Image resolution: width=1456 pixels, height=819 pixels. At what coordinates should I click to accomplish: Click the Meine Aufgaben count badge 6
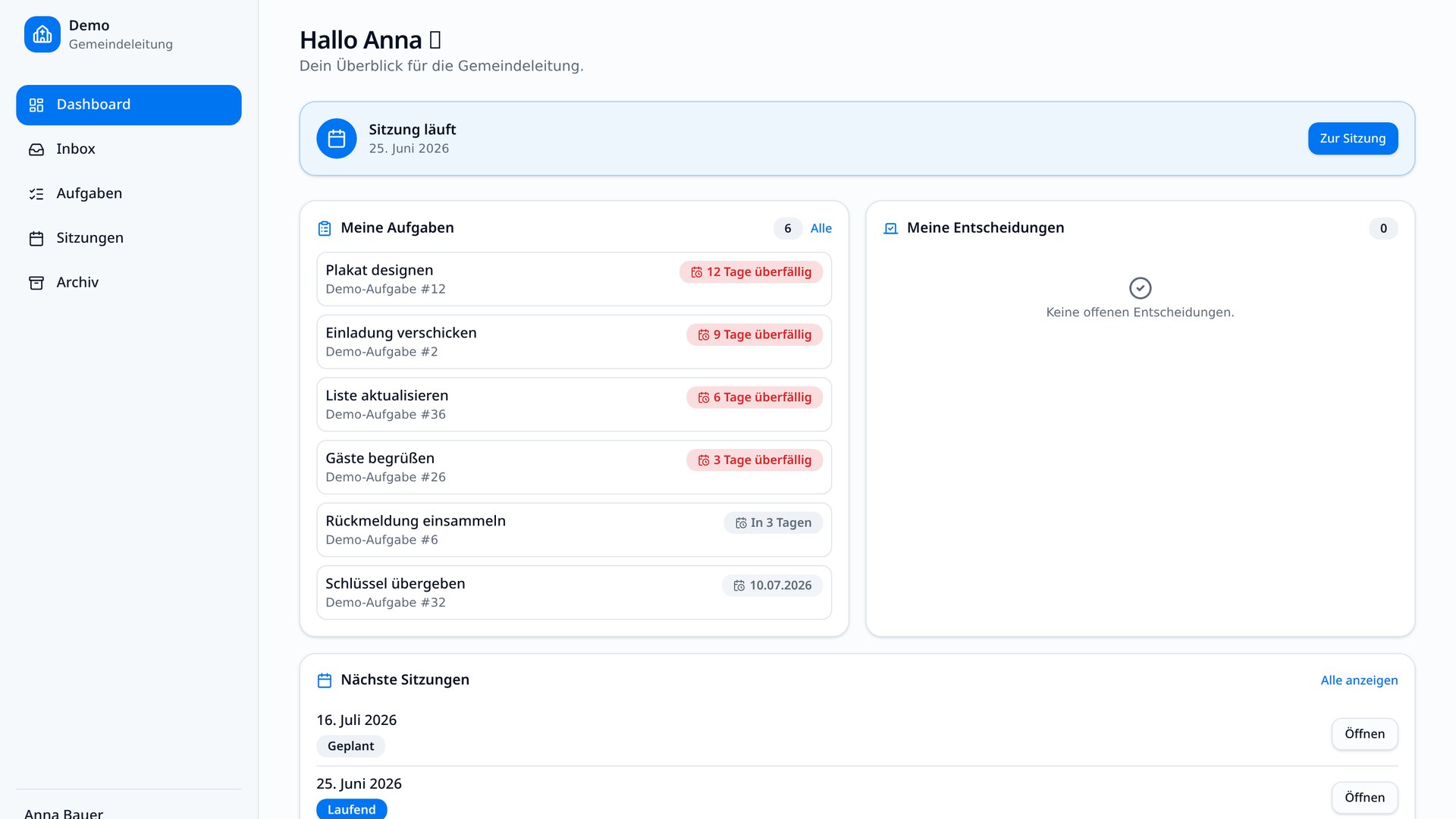(x=788, y=228)
